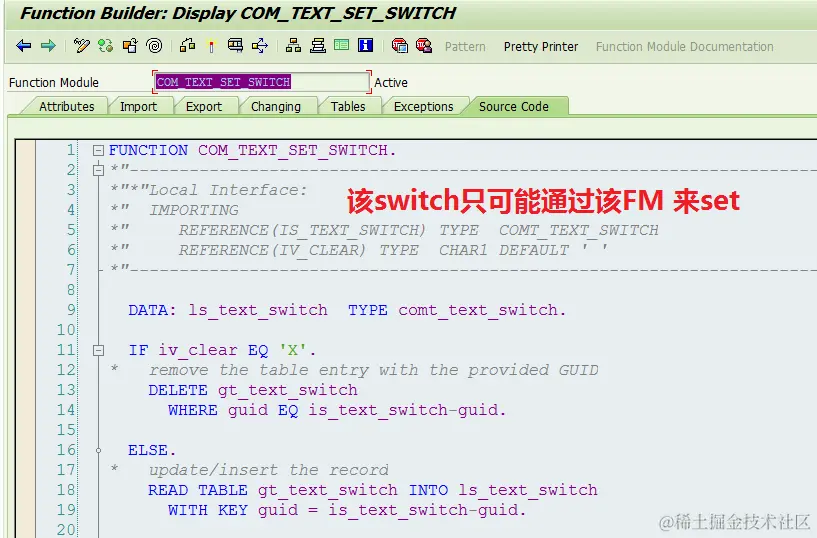Viewport: 817px width, 538px height.
Task: Show the Display Object List hierarchy icon
Action: [293, 46]
